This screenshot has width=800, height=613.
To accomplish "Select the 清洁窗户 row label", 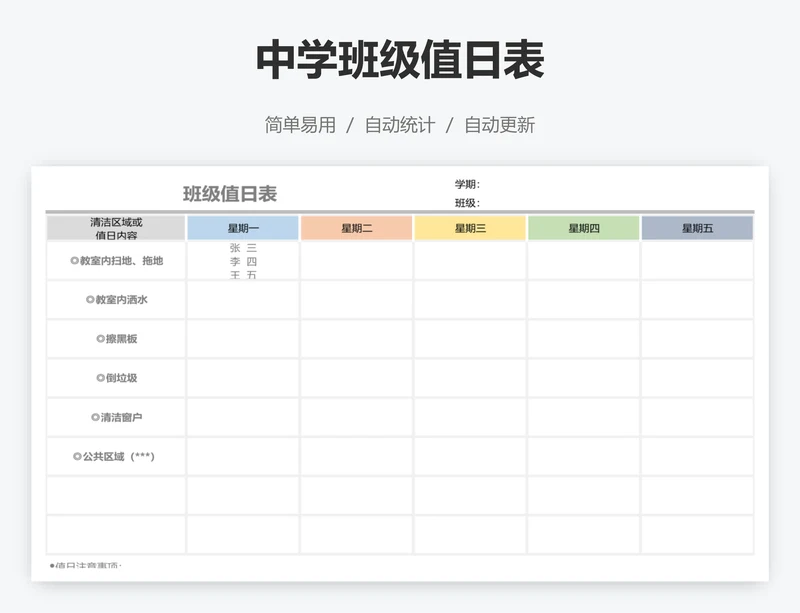I will point(116,418).
